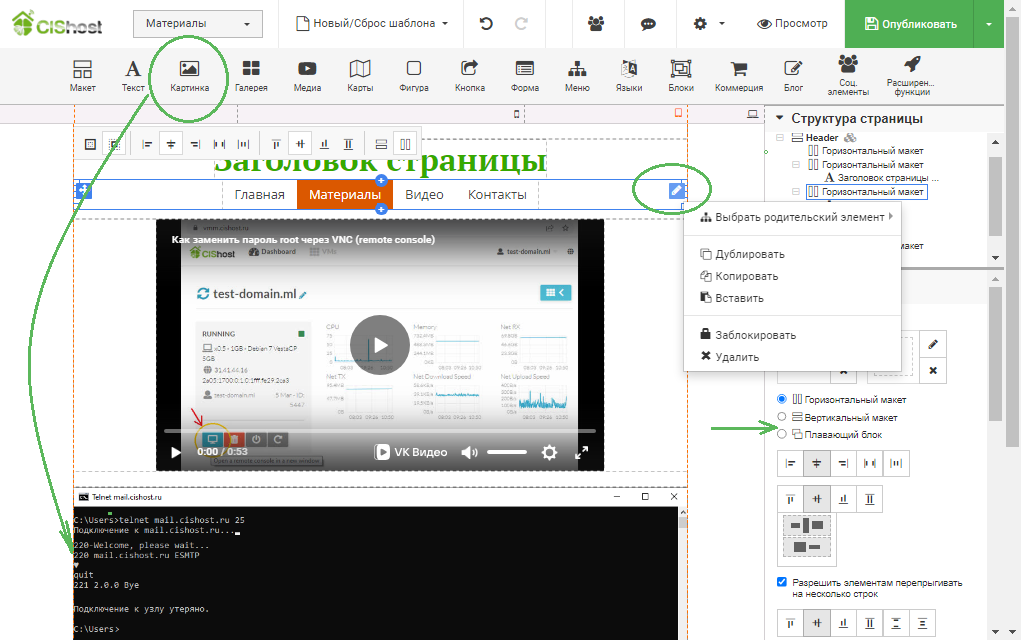Click the Просмотр preview button
1021x640 pixels.
point(792,24)
